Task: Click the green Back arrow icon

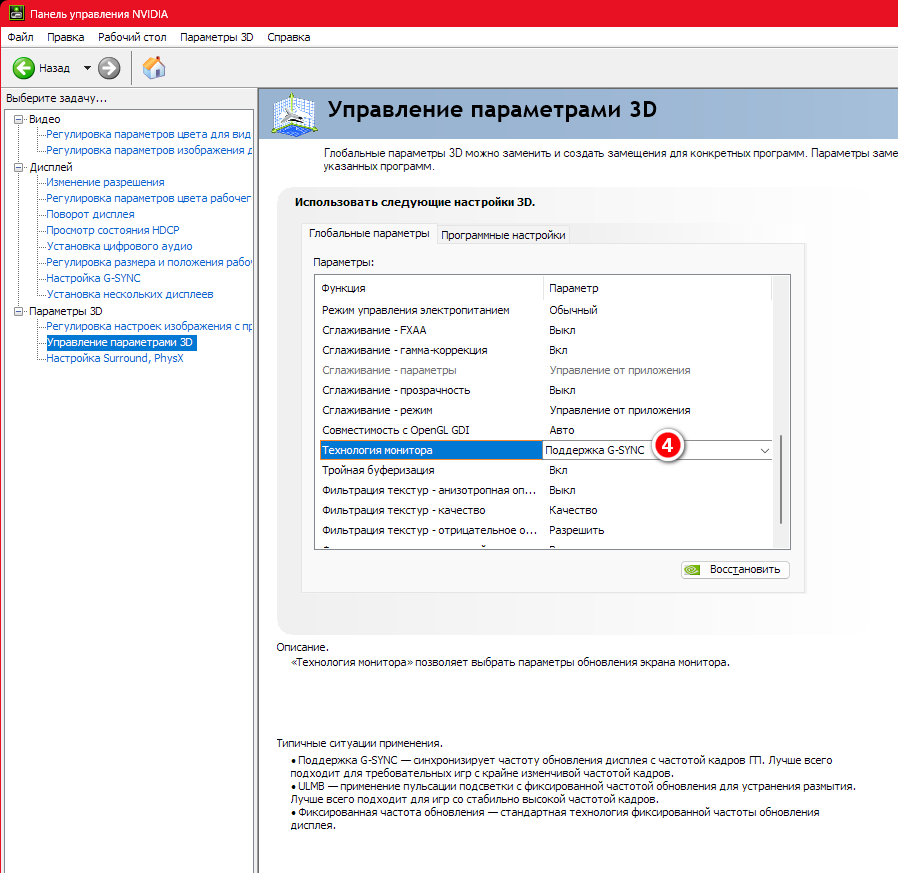Action: click(x=24, y=68)
